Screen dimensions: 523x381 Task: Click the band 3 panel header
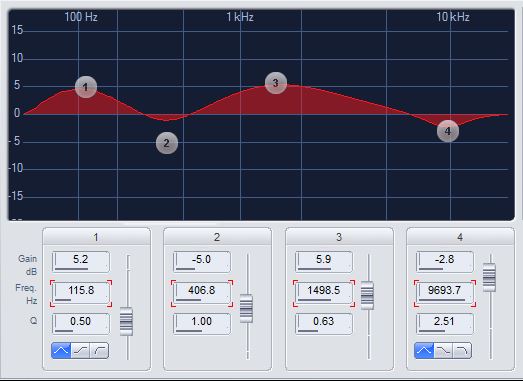[x=339, y=237]
